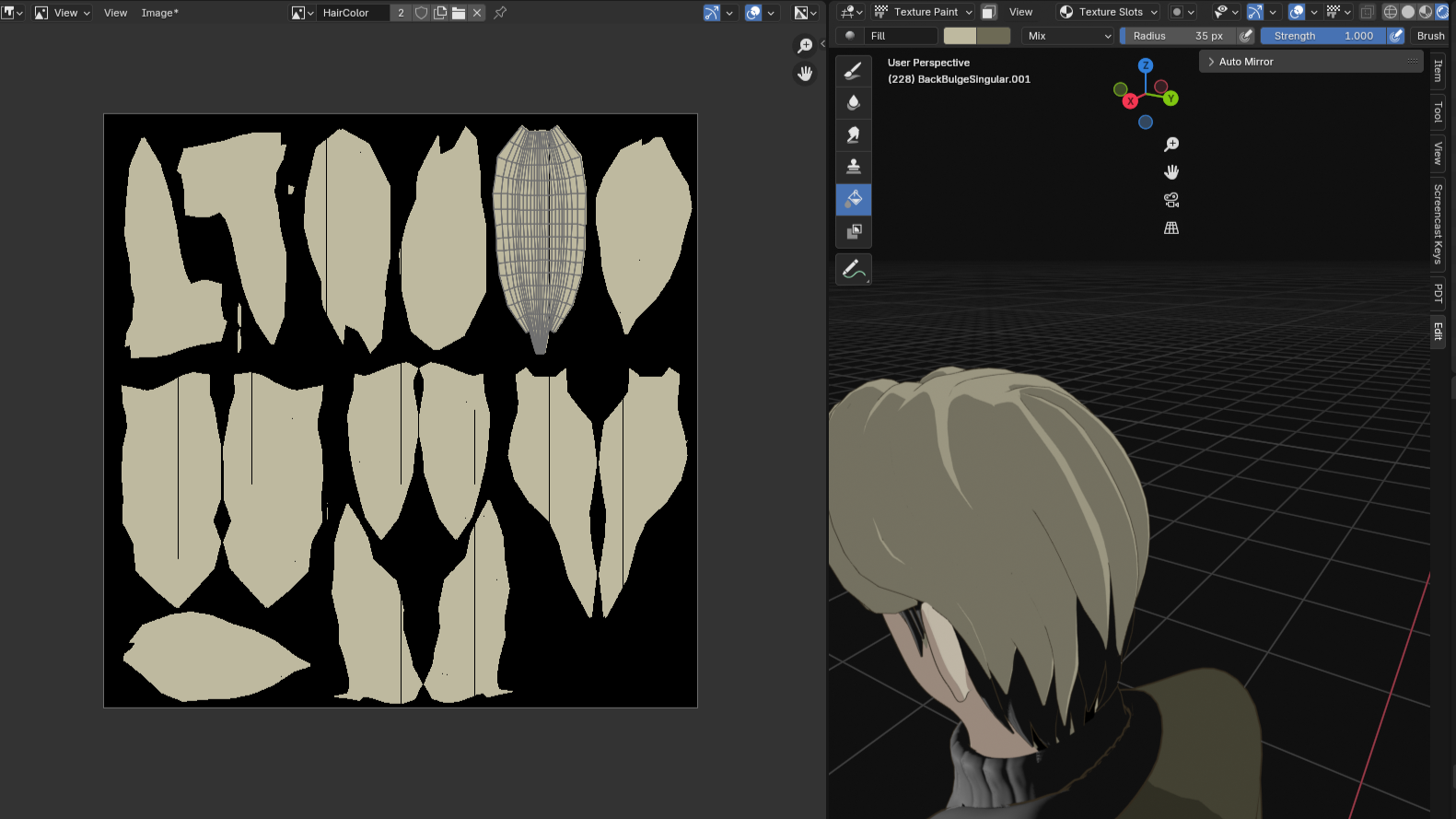Toggle paint mask face selection icon

988,12
